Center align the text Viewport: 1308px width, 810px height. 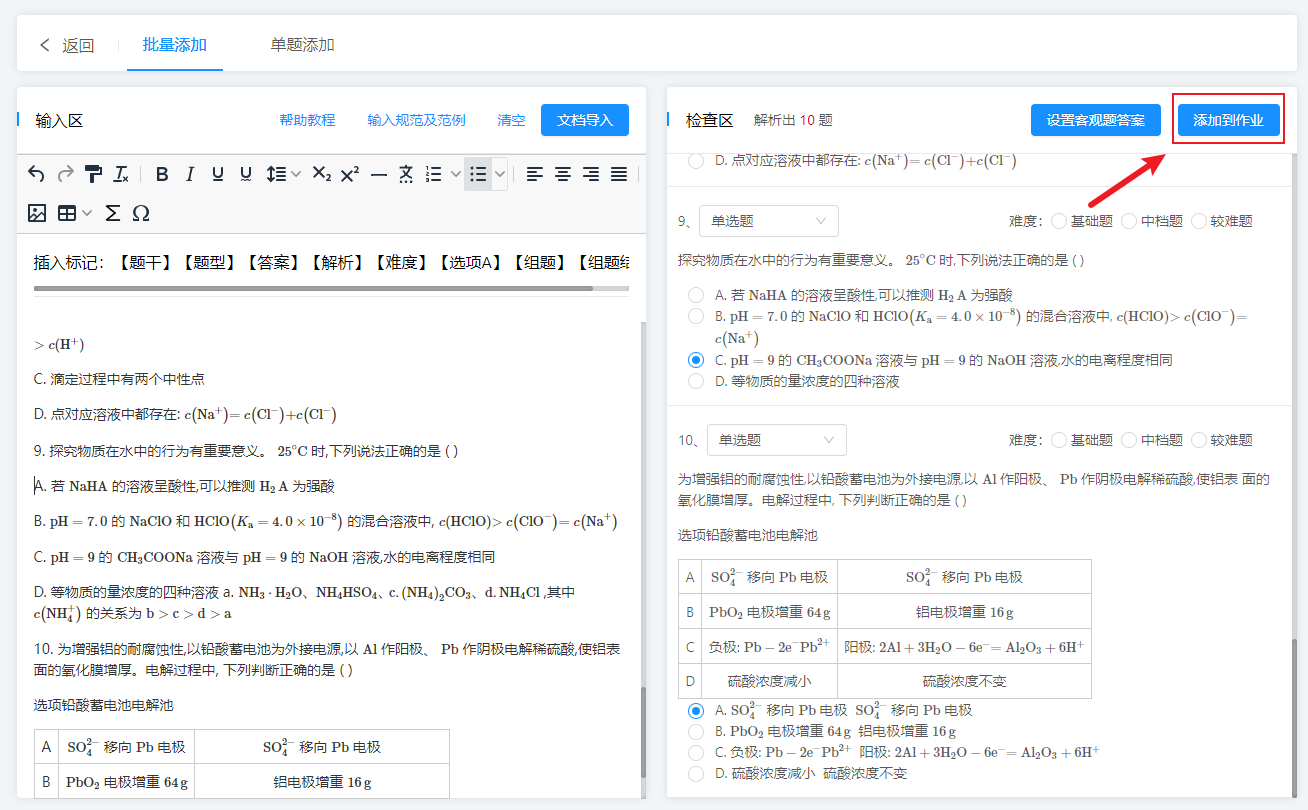point(563,174)
